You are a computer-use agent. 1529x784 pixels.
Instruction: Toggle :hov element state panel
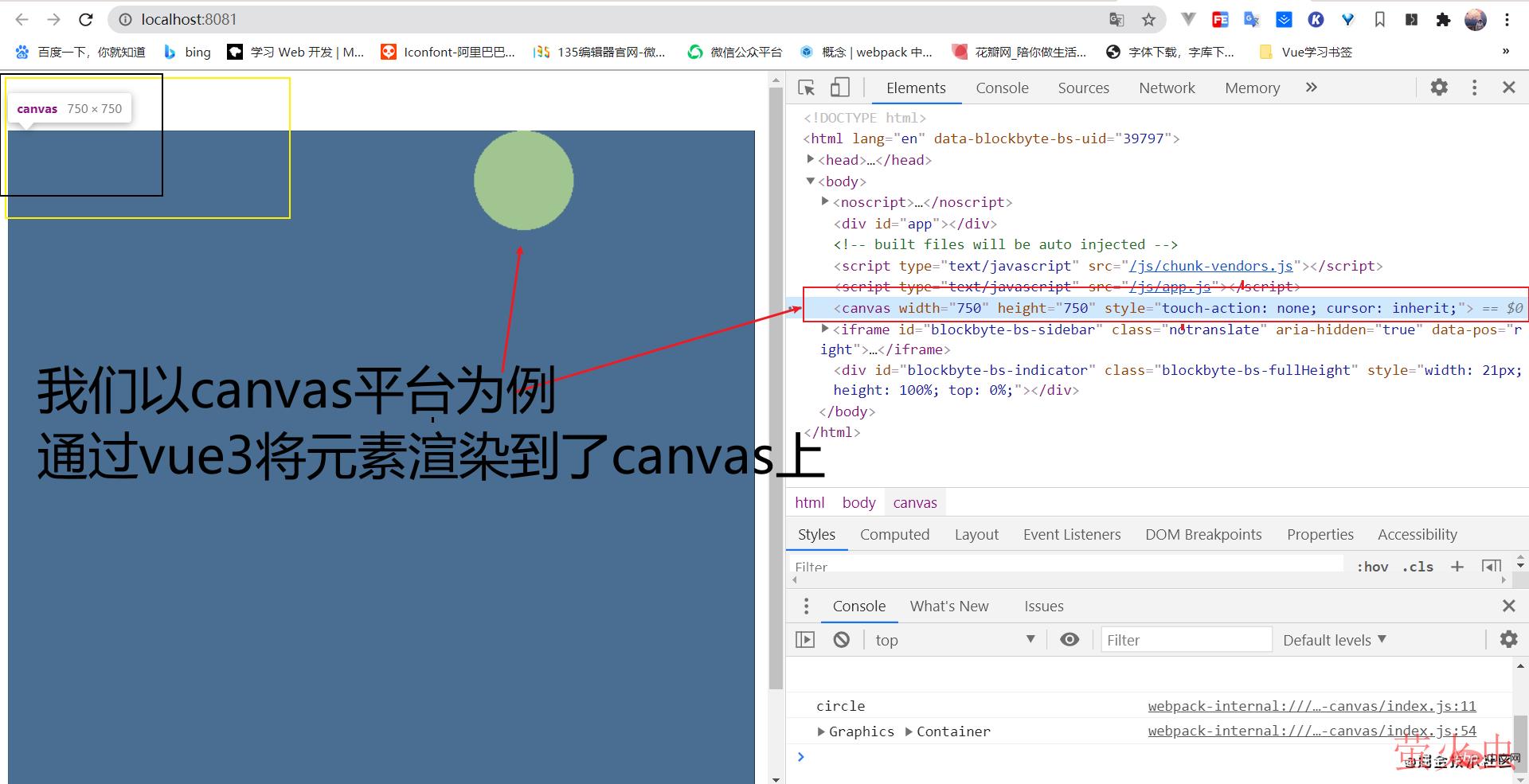[1372, 567]
